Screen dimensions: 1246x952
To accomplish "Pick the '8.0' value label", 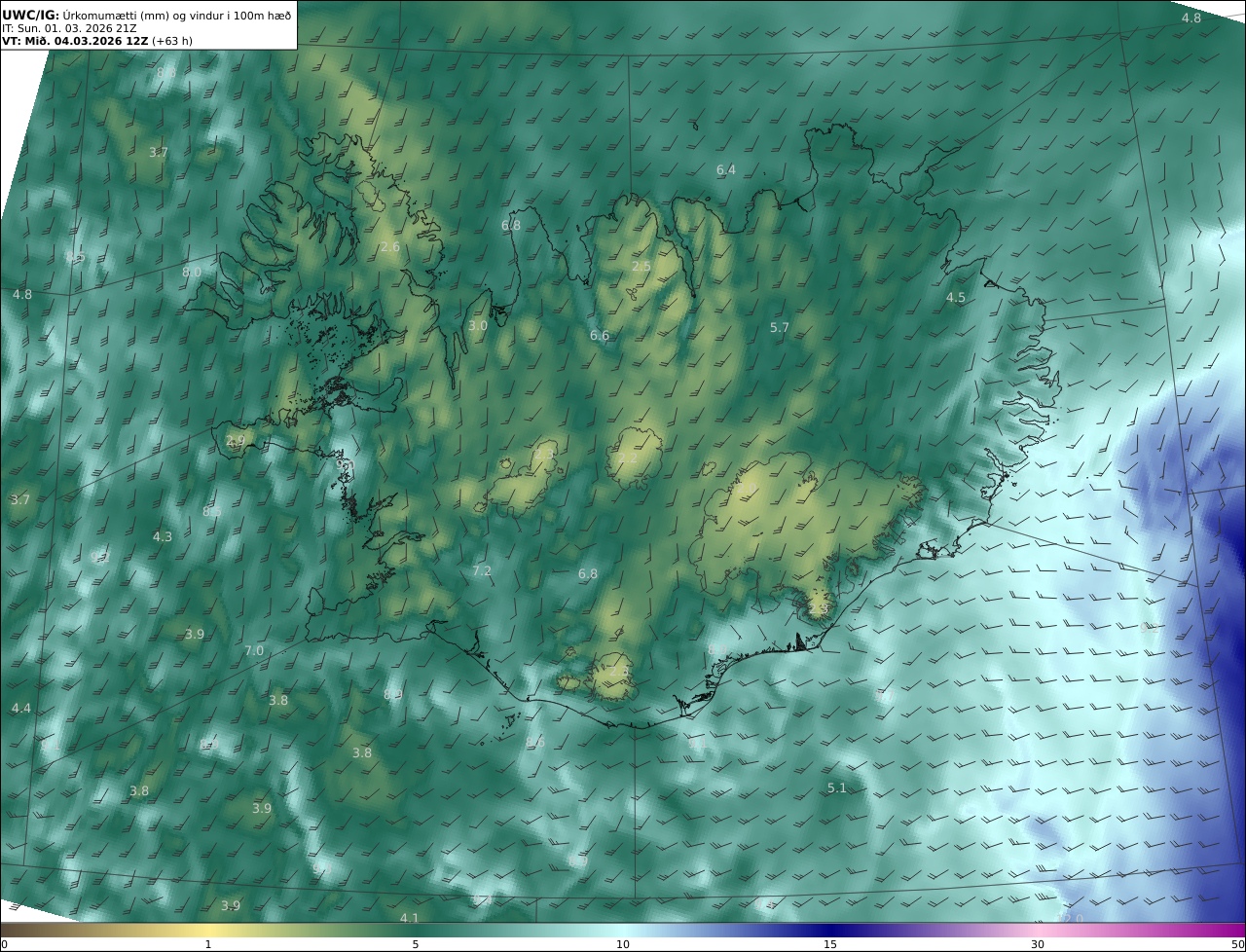I will click(192, 272).
